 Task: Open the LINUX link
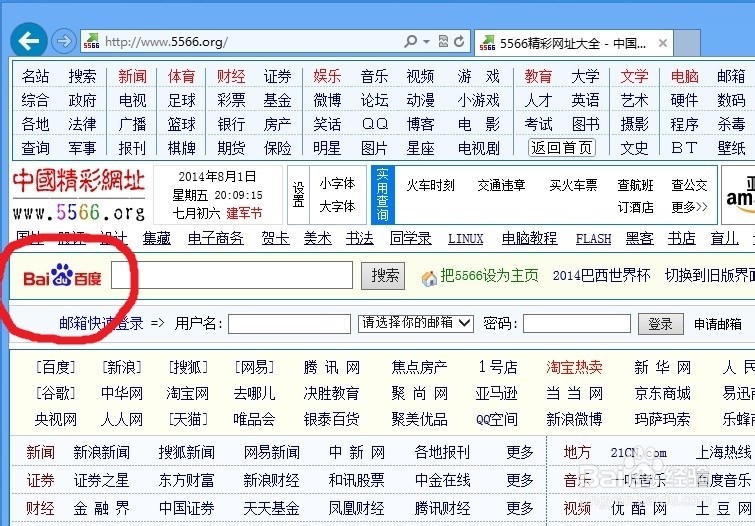click(466, 239)
